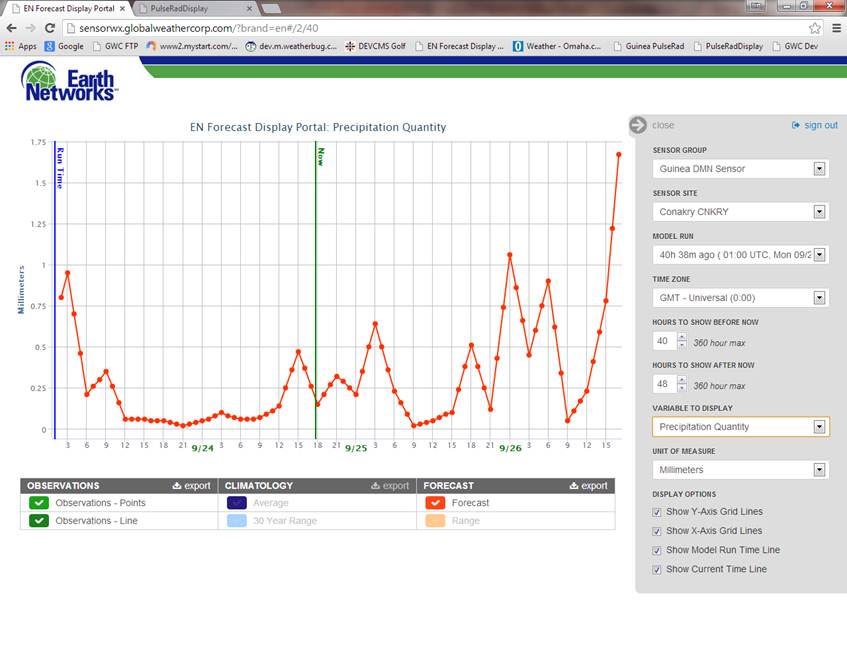847x651 pixels.
Task: Open the Model Run dropdown
Action: [741, 255]
